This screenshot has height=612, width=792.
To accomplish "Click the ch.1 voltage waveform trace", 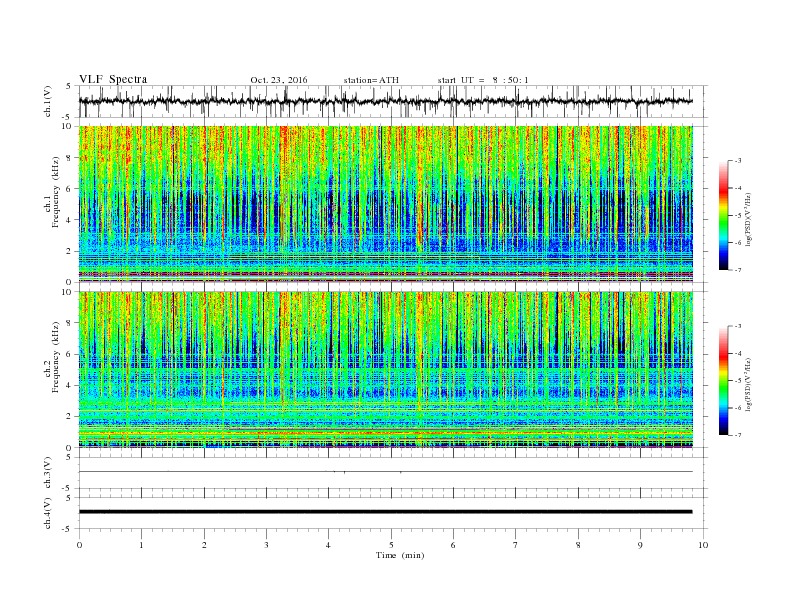I will tap(386, 101).
